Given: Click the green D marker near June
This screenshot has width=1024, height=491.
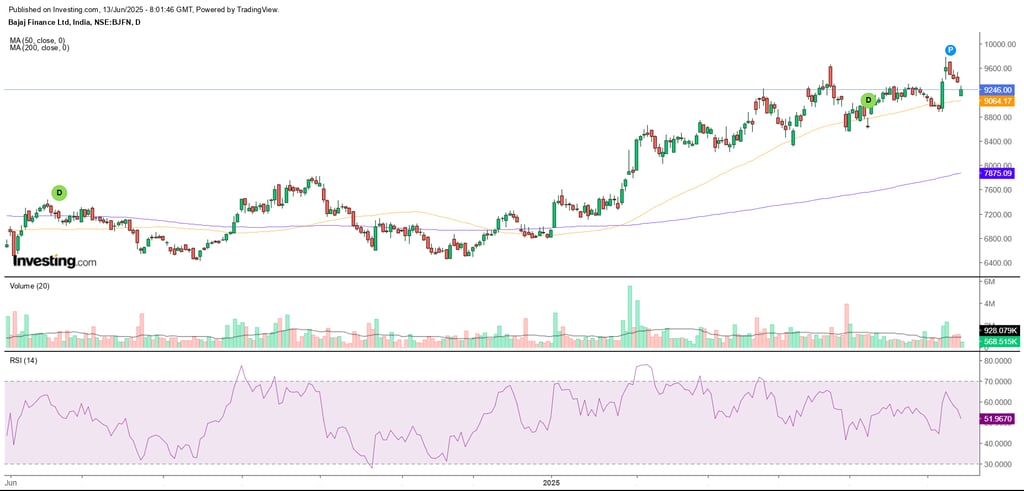Looking at the screenshot, I should tap(59, 193).
